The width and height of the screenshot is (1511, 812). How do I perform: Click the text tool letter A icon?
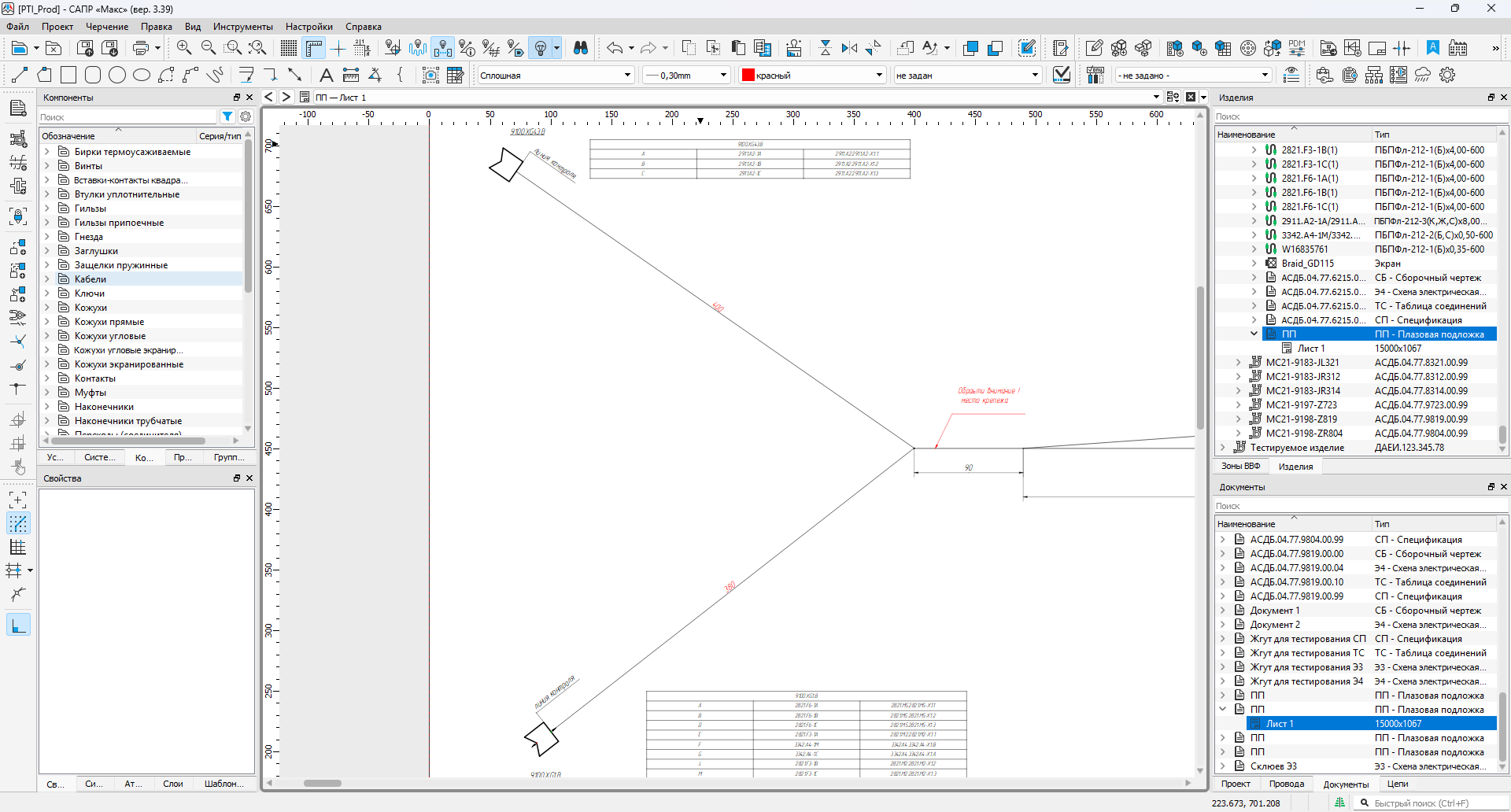coord(326,76)
